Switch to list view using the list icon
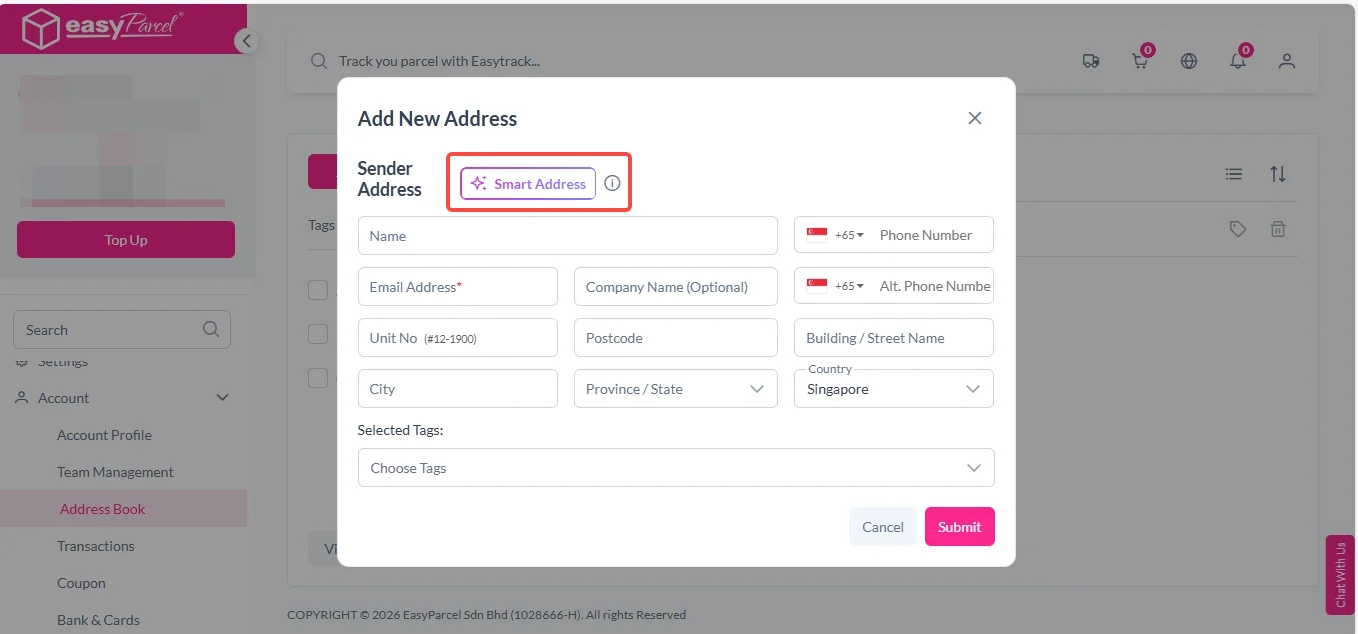The height and width of the screenshot is (634, 1358). coord(1233,173)
